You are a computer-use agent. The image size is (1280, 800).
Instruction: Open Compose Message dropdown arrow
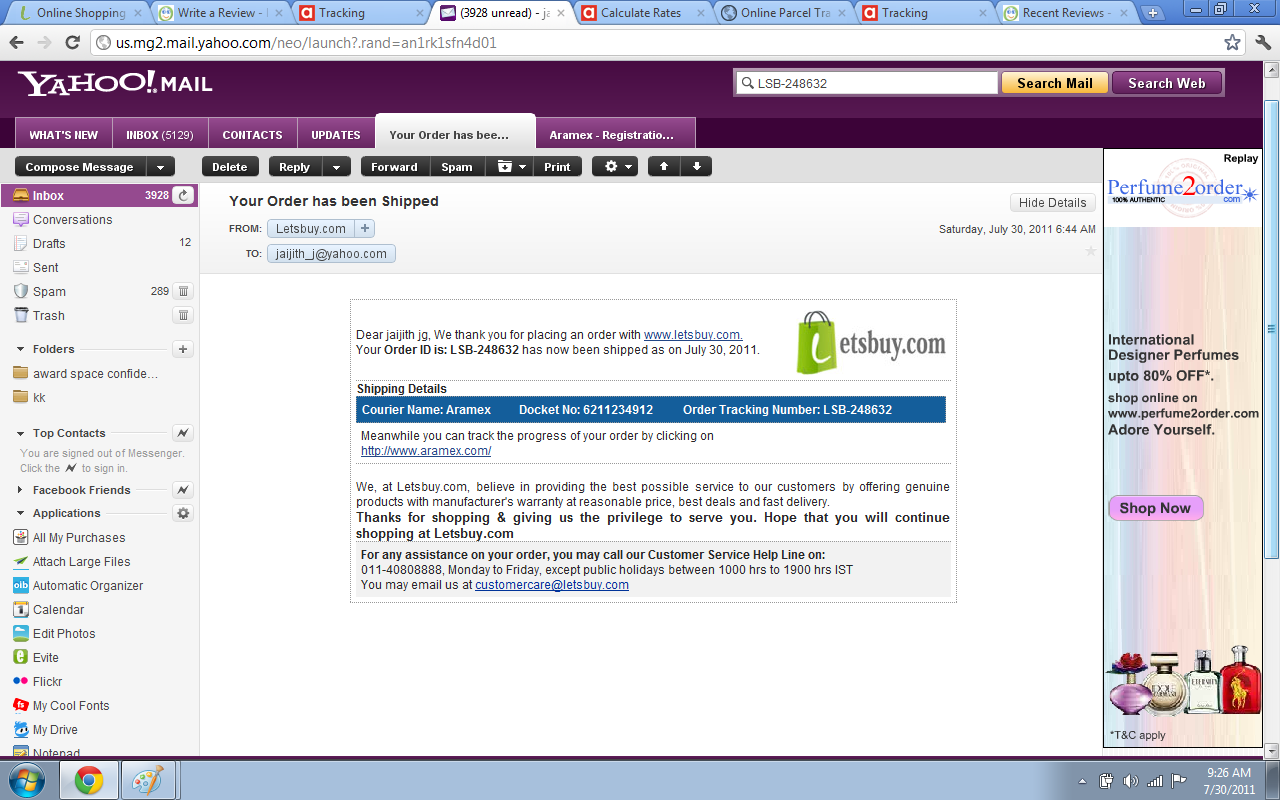(x=160, y=167)
